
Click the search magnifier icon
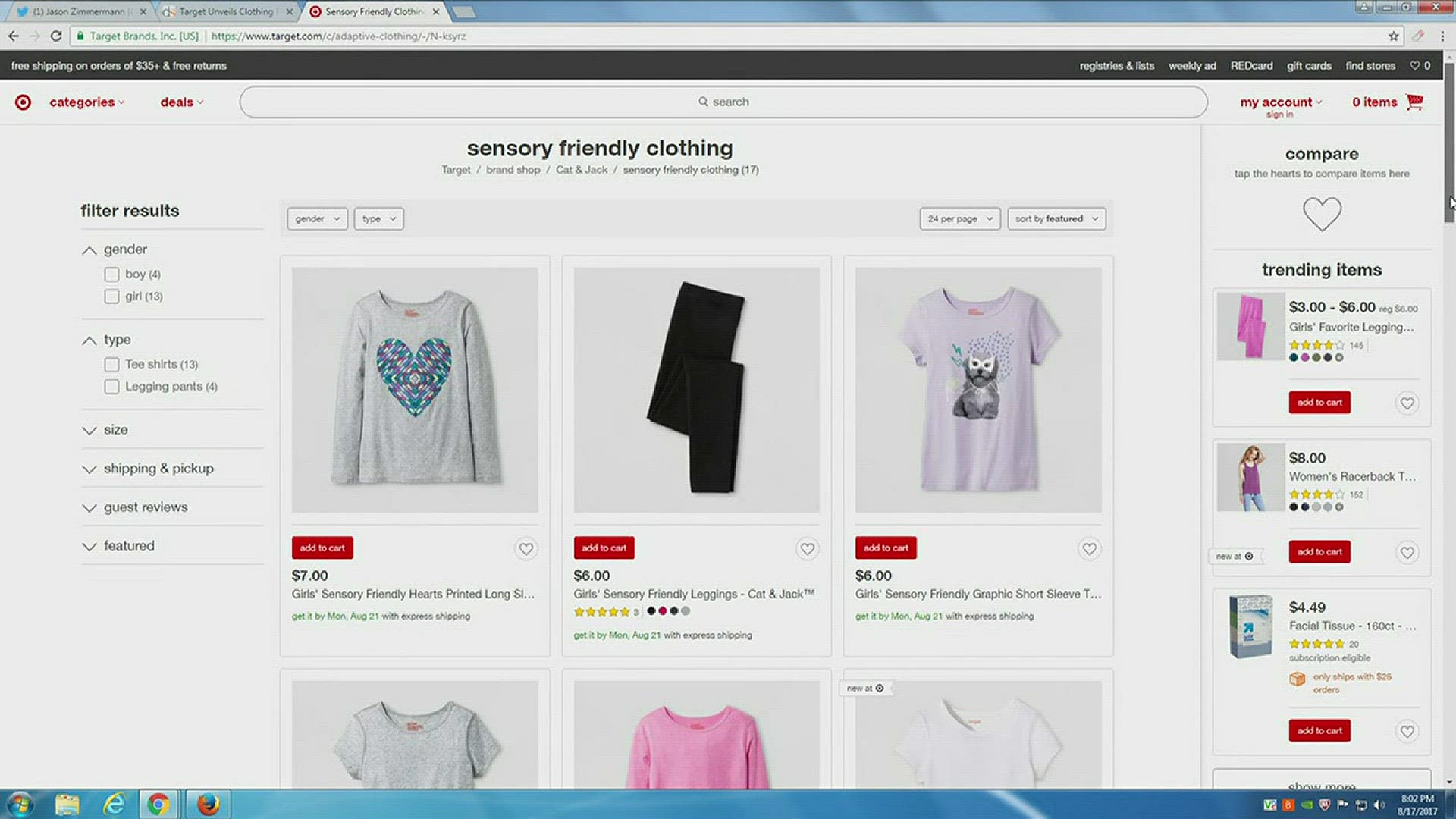pyautogui.click(x=703, y=101)
